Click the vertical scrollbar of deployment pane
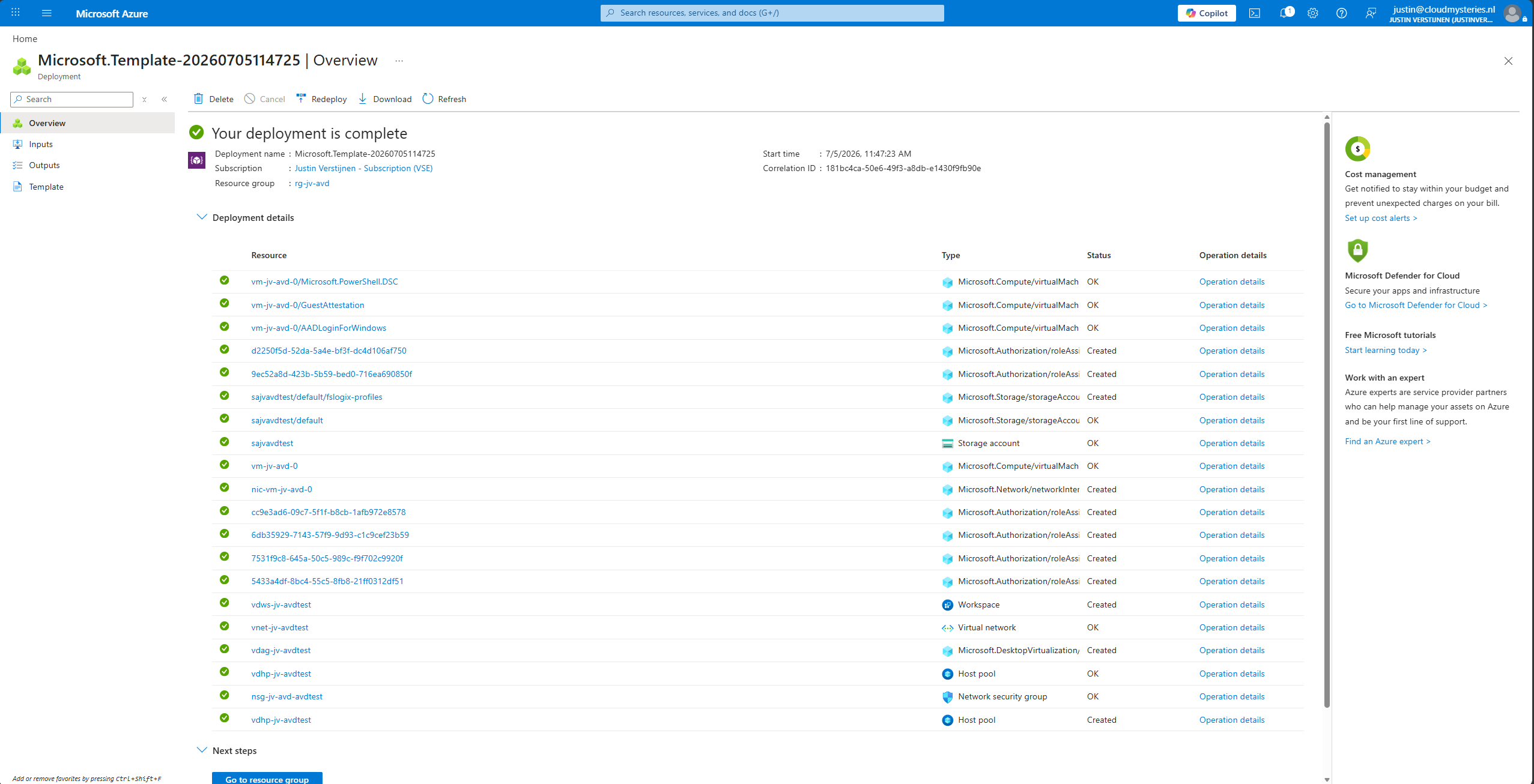This screenshot has width=1534, height=784. pos(1327,414)
